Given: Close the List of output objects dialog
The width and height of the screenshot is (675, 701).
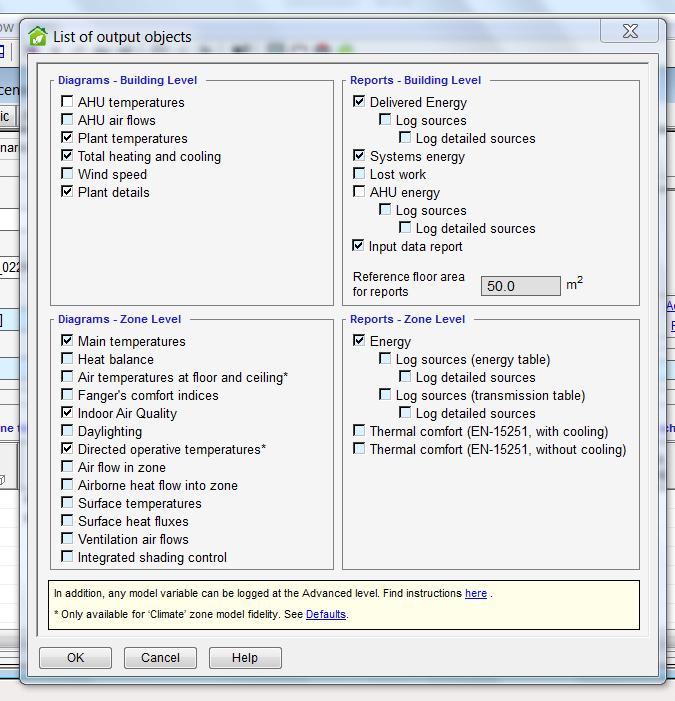Looking at the screenshot, I should coord(630,31).
